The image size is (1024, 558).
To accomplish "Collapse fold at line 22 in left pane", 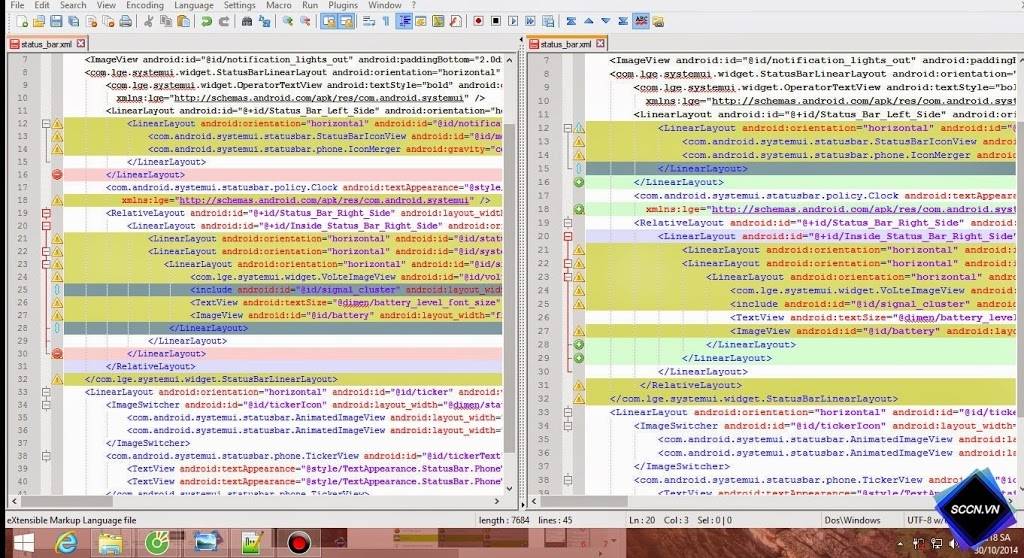I will (46, 252).
